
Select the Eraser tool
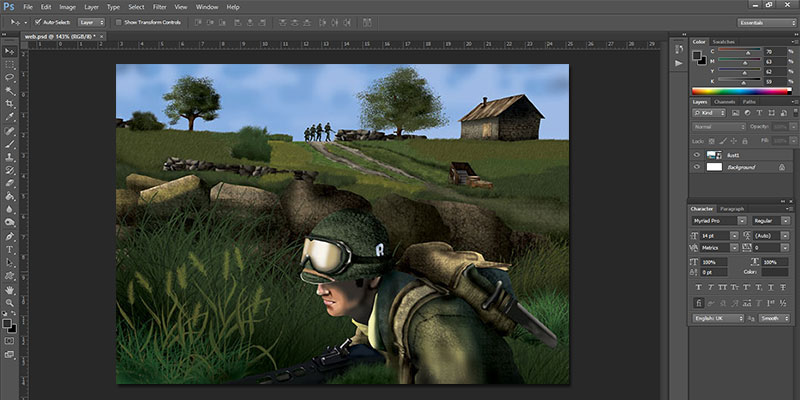click(x=10, y=183)
